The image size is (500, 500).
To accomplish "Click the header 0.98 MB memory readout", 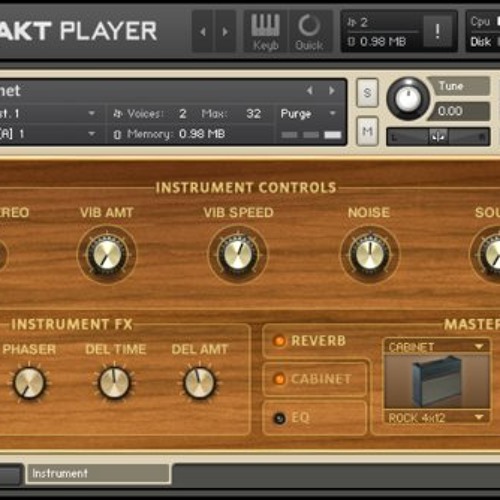I will pos(383,42).
